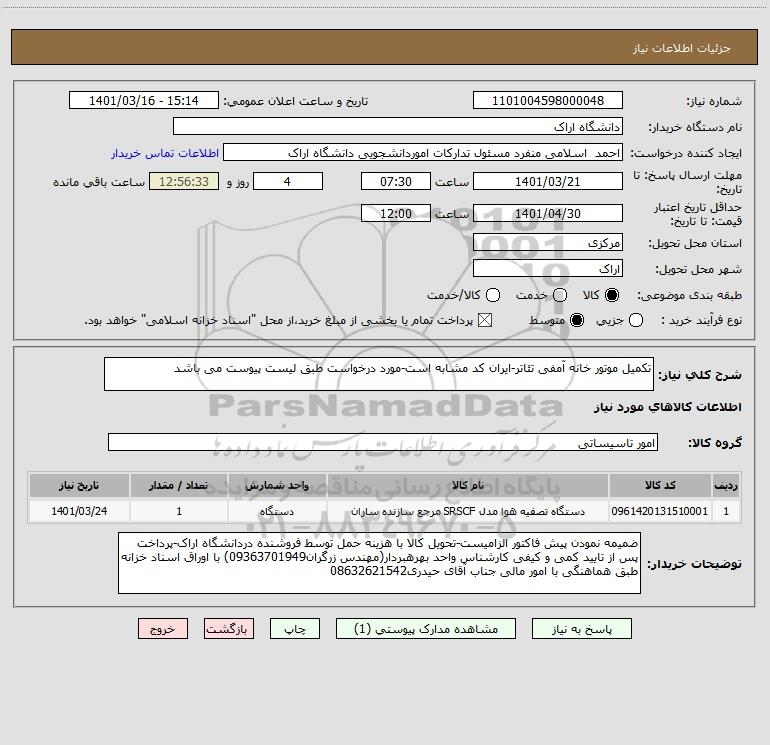Click the quantity cell showing 1
Image resolution: width=770 pixels, height=745 pixels.
[179, 511]
